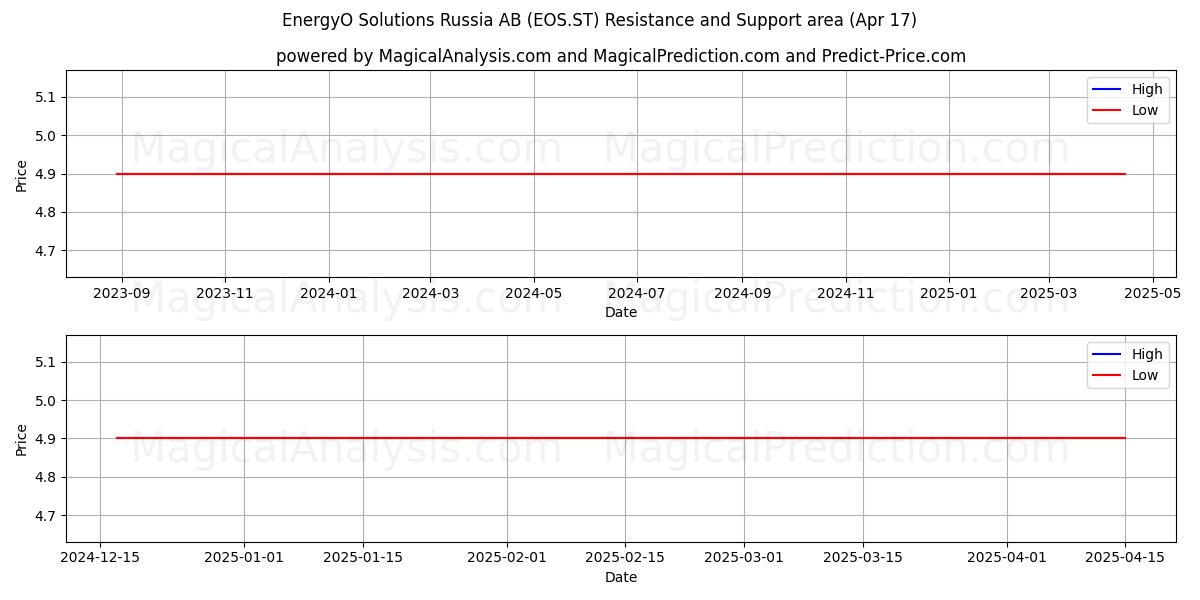This screenshot has width=1200, height=600.
Task: Click the '2025-03-01' tick label
Action: [x=745, y=558]
